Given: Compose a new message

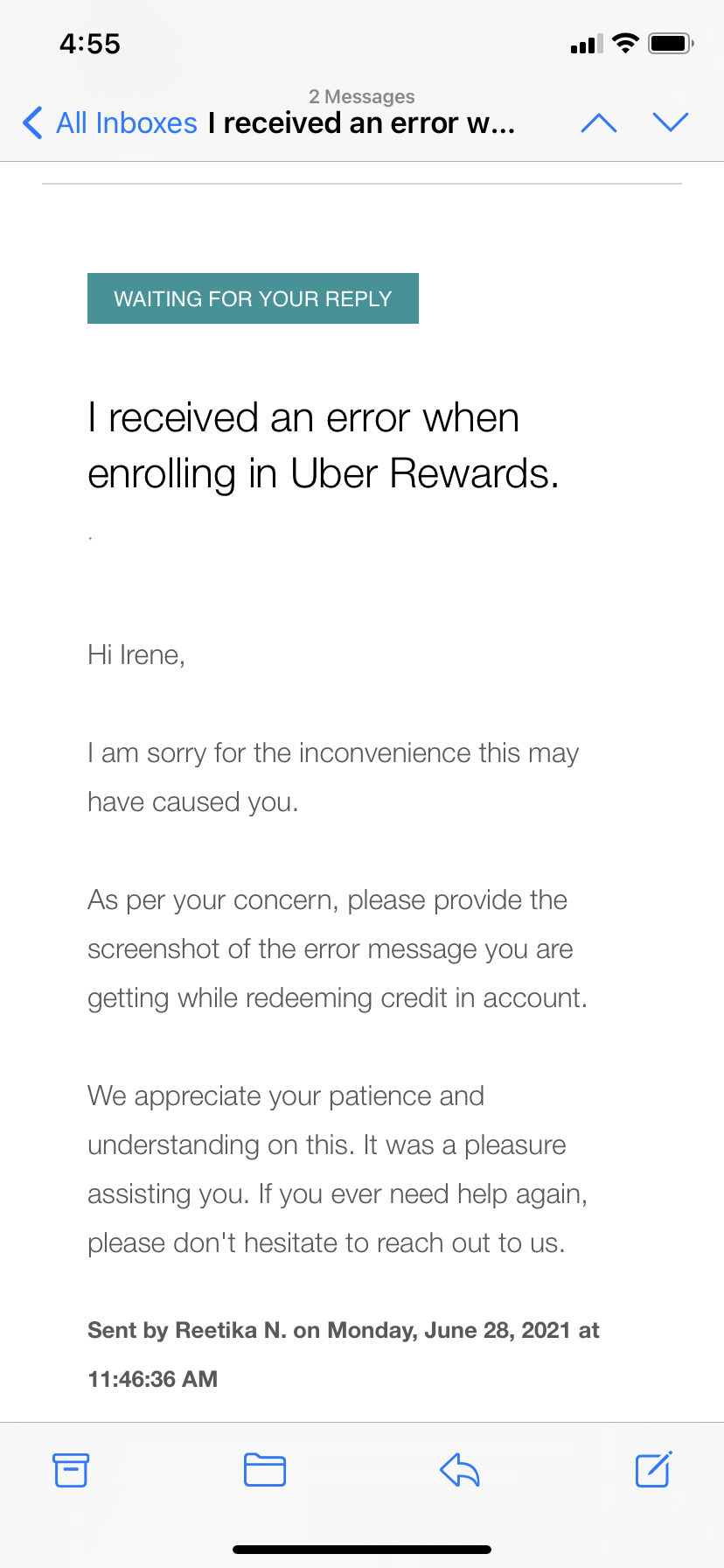Looking at the screenshot, I should coord(653,1470).
